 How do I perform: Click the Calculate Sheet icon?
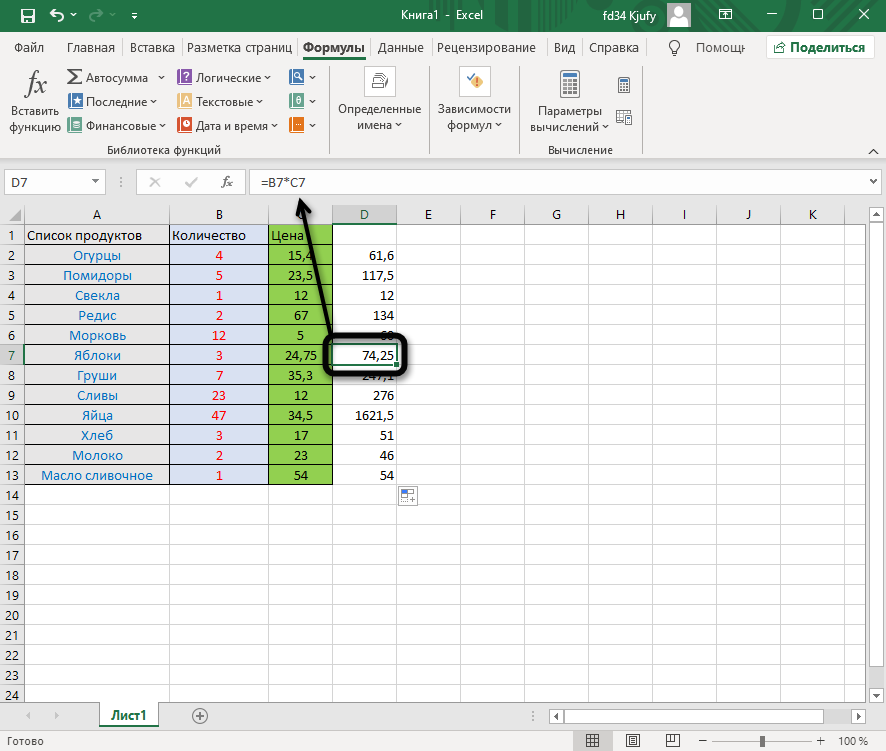coord(624,117)
